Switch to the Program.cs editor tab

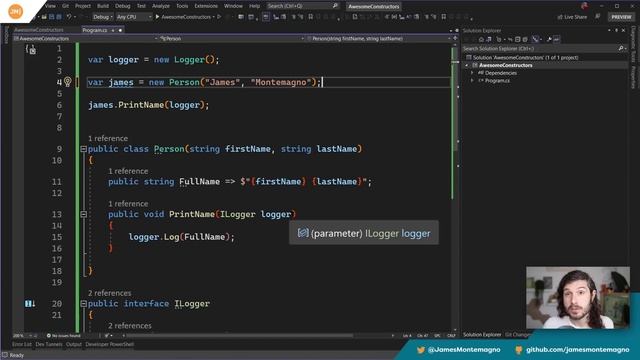pos(94,30)
